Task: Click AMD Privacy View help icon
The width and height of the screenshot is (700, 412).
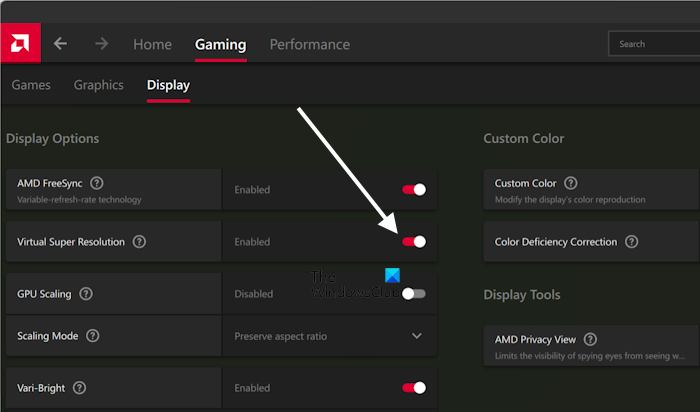Action: point(590,339)
